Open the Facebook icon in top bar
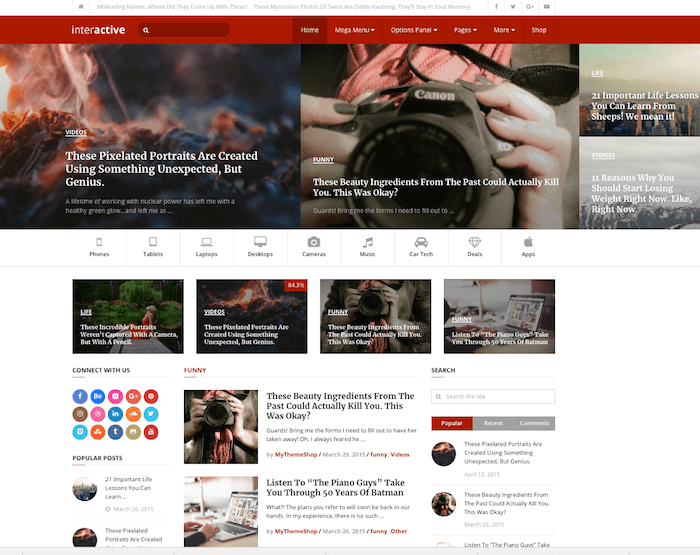The height and width of the screenshot is (555, 700). [x=496, y=7]
